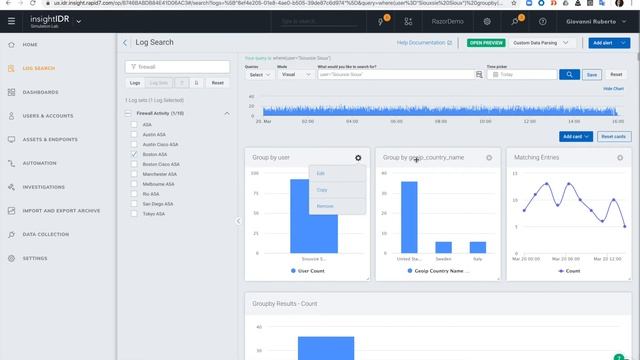Screen dimensions: 640x360
Task: Go back using the Log Search arrow
Action: (125, 42)
